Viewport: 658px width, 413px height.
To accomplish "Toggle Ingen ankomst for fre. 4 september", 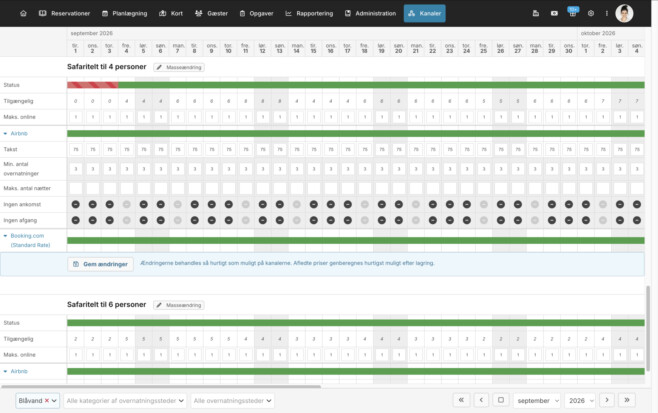I will [x=126, y=204].
